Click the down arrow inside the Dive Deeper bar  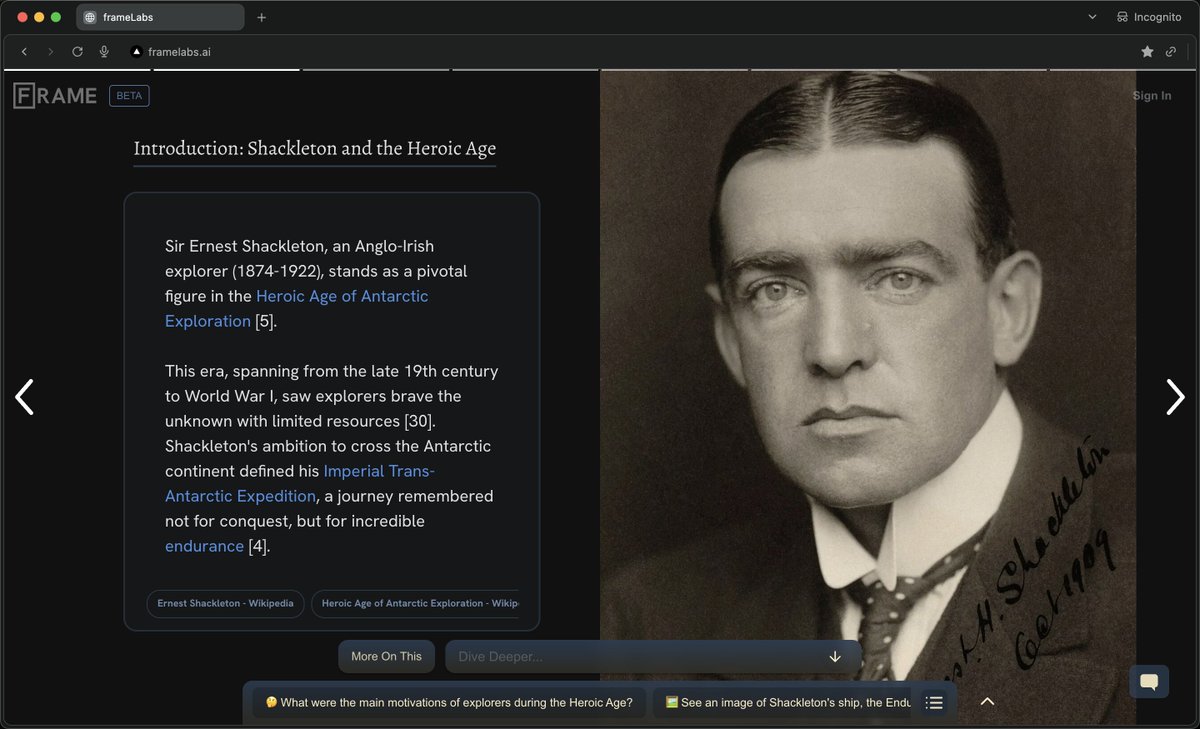coord(835,656)
